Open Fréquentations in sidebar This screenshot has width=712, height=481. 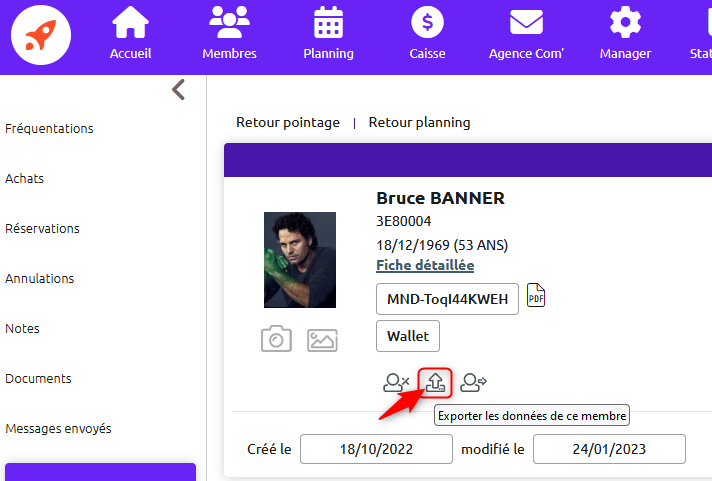pos(49,129)
